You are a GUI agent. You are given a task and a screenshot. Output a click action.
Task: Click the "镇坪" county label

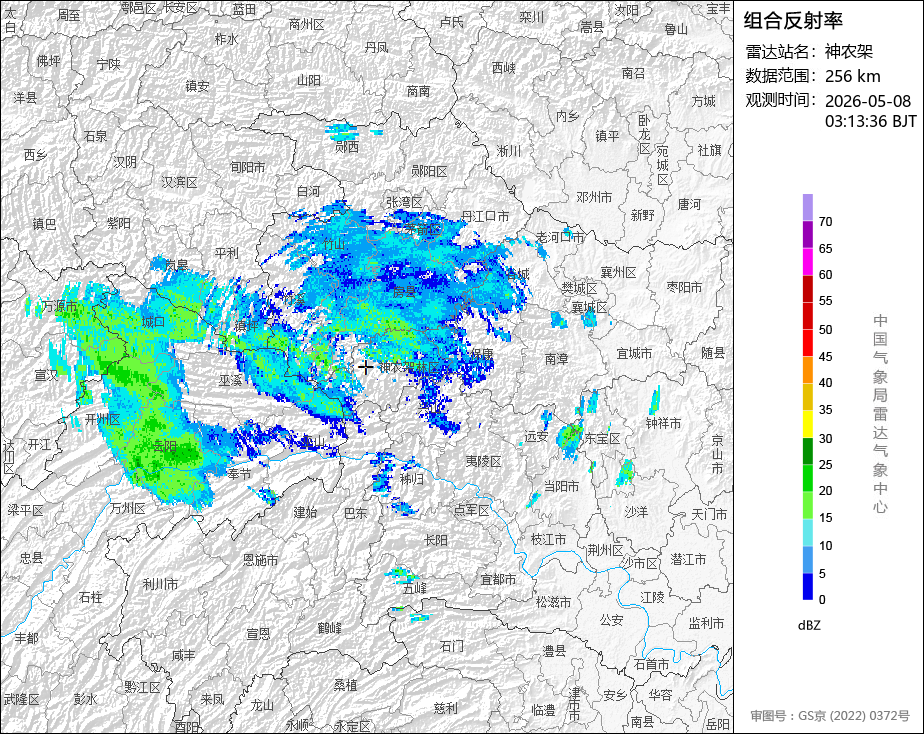(x=246, y=325)
